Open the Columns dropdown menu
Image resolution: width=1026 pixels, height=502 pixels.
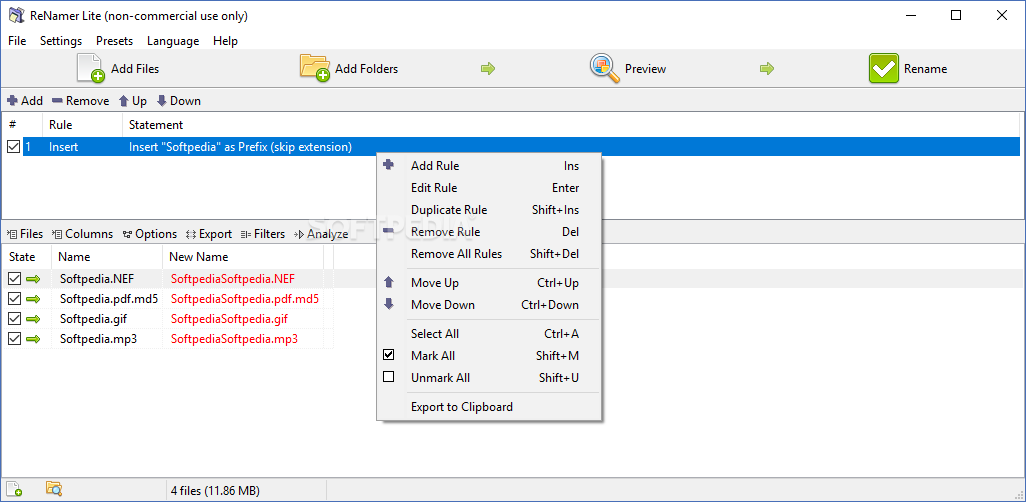tap(82, 234)
